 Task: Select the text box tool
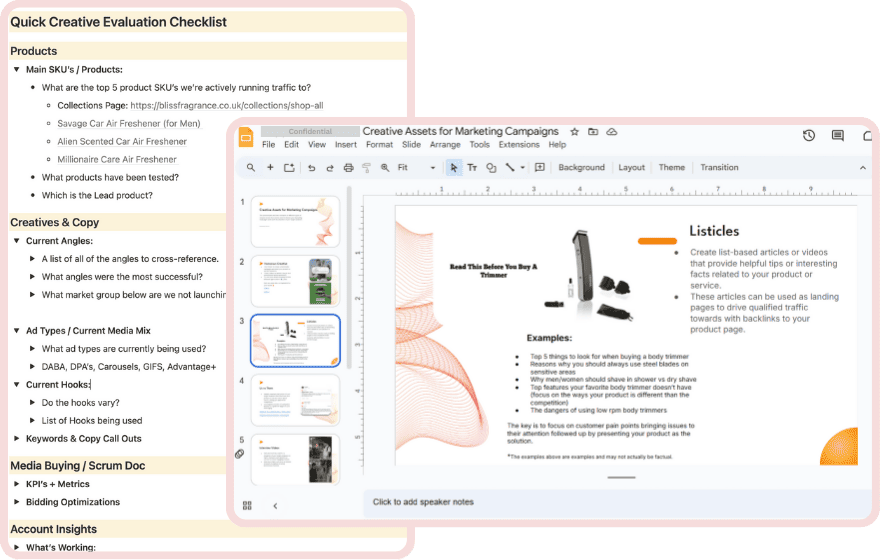[472, 168]
